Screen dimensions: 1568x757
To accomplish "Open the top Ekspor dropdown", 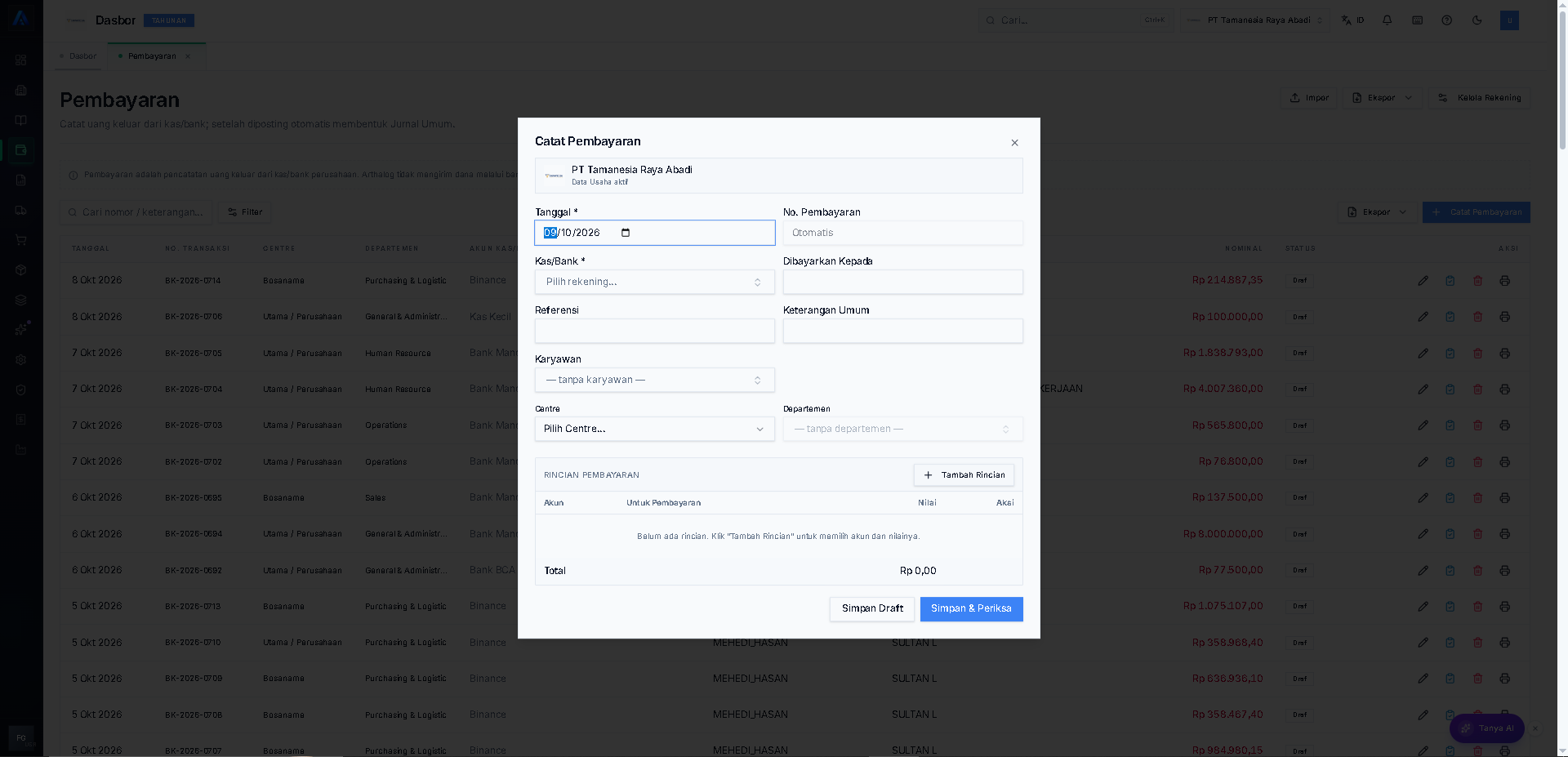I will [x=1382, y=98].
